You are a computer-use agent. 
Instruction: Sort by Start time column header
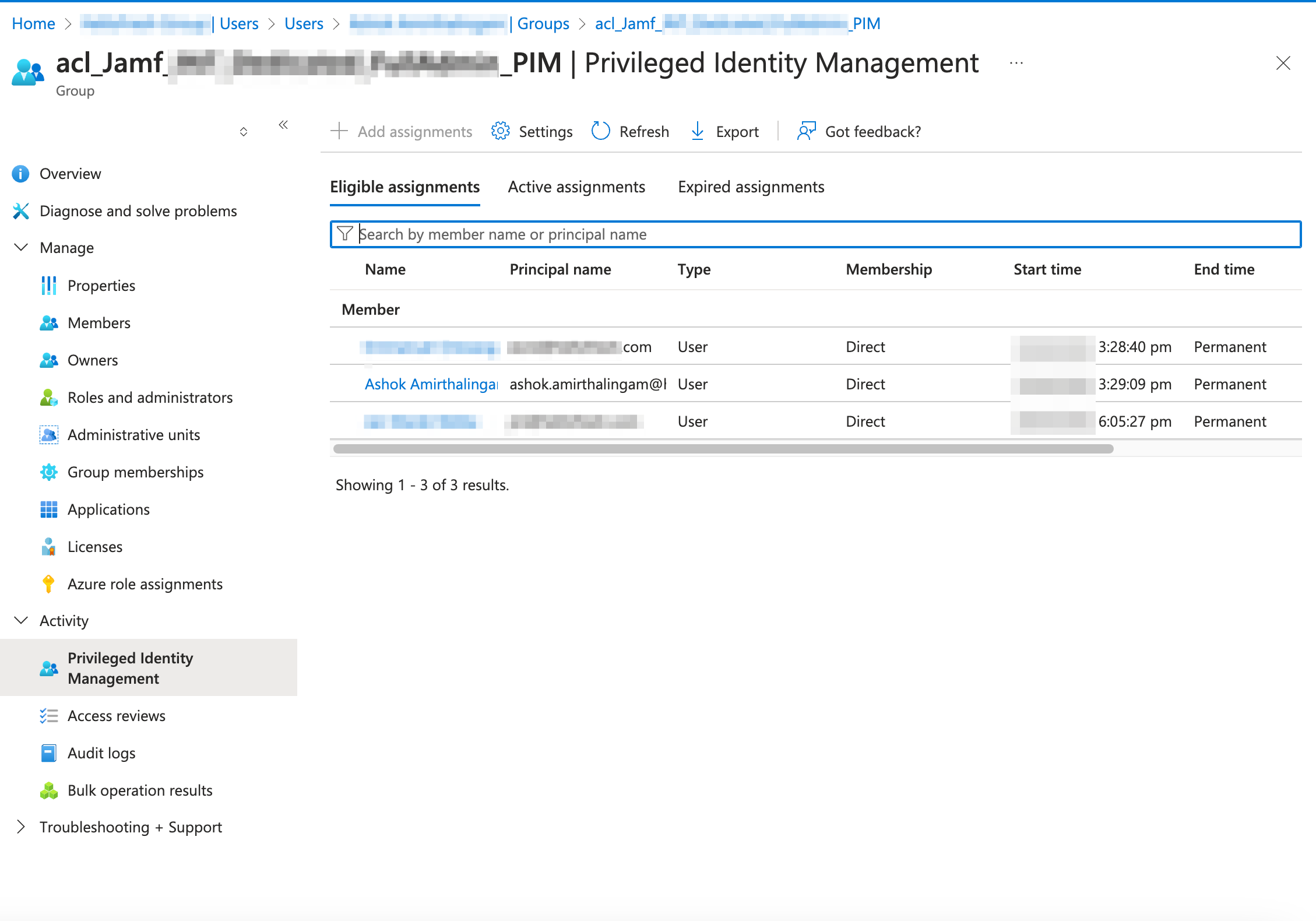click(x=1047, y=269)
